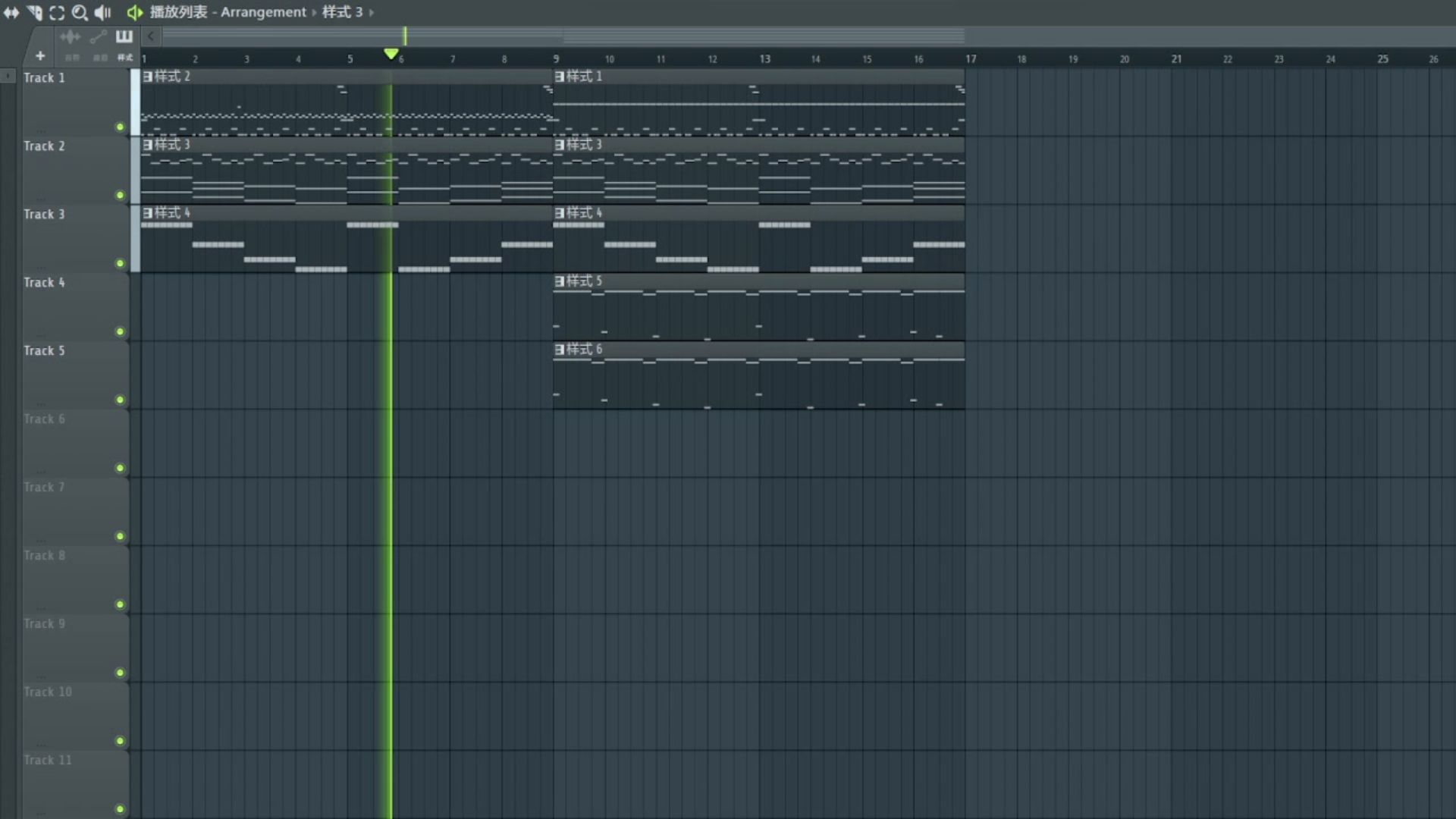Select the Track 7 header
Image resolution: width=1456 pixels, height=819 pixels.
[x=75, y=512]
